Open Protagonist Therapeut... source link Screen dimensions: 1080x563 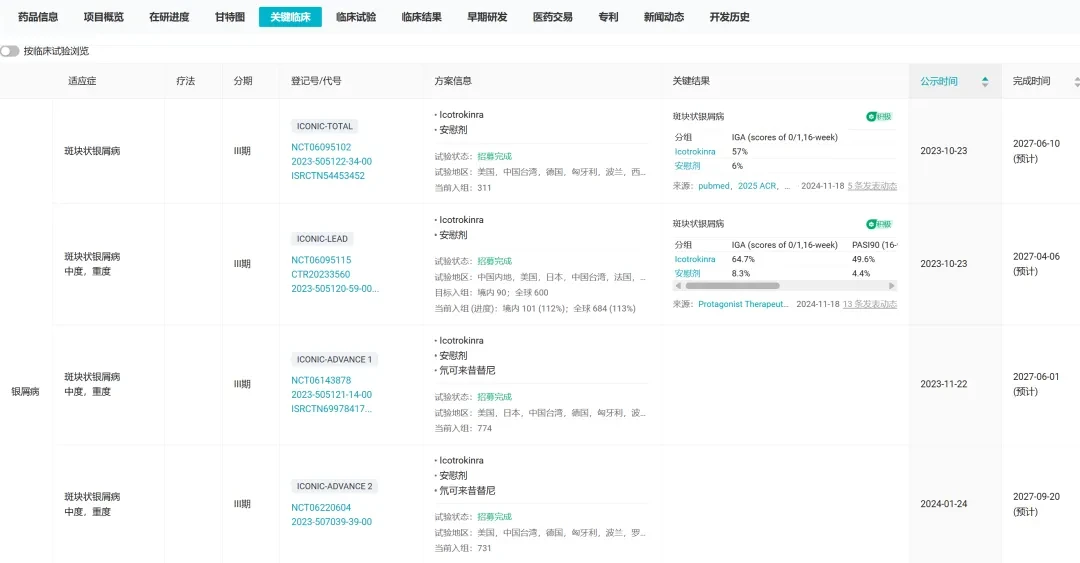point(743,304)
